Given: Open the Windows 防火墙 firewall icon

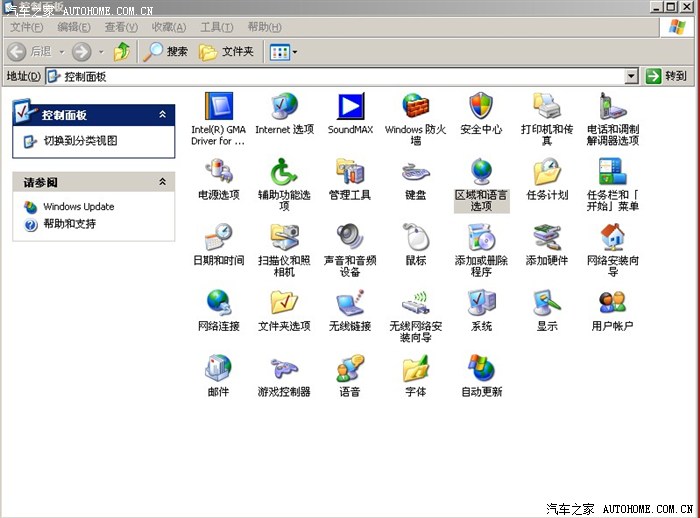Looking at the screenshot, I should click(x=416, y=106).
